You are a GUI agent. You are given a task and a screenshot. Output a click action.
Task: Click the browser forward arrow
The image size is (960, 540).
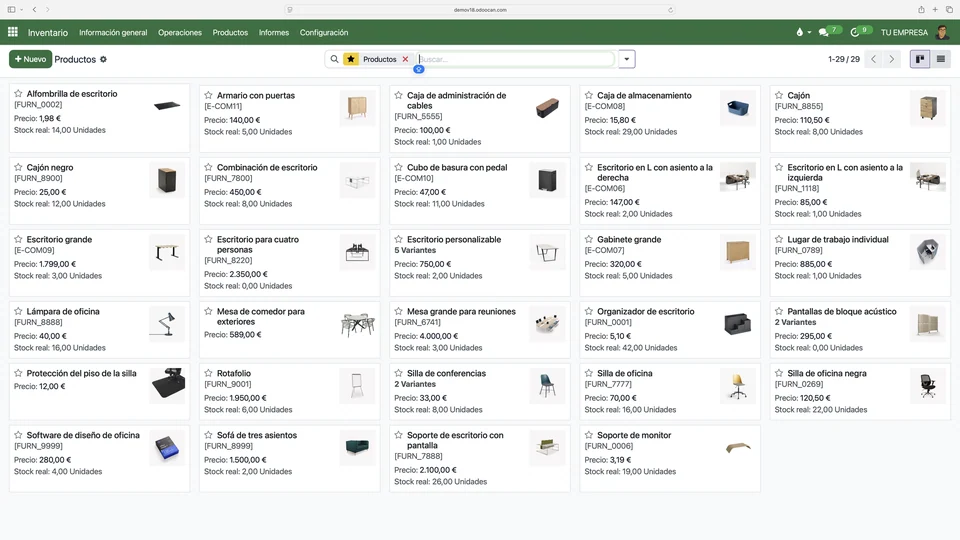48,9
